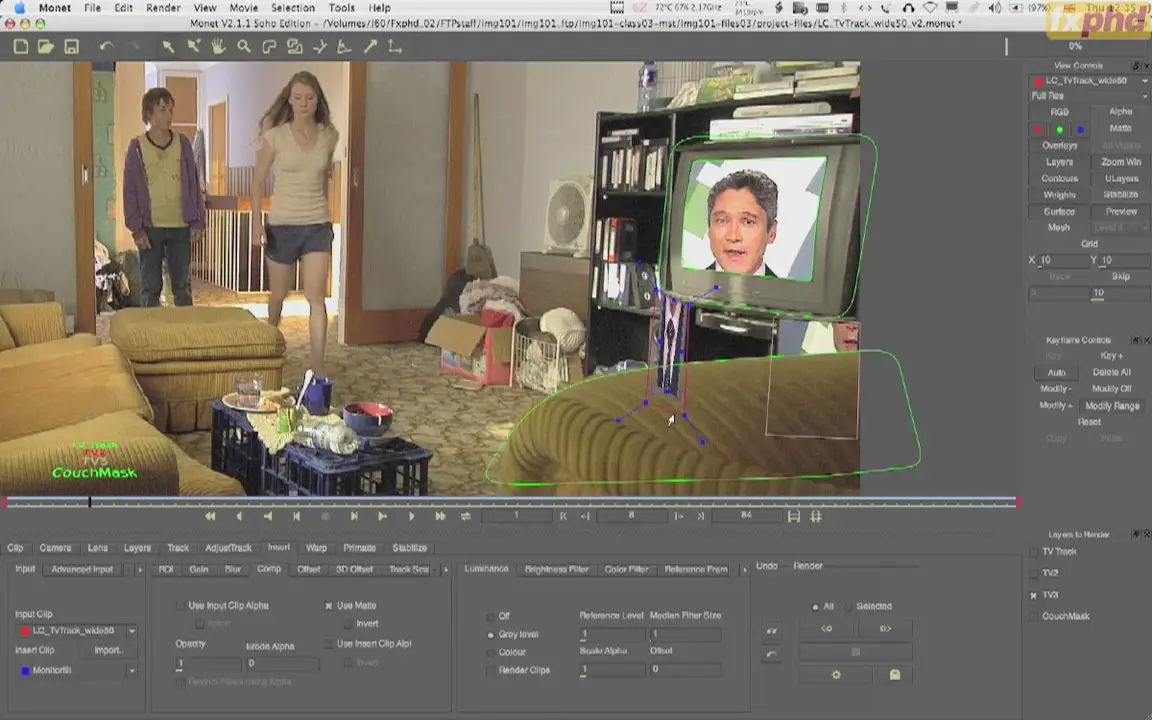Open the Render menu
The height and width of the screenshot is (720, 1152).
pyautogui.click(x=163, y=8)
